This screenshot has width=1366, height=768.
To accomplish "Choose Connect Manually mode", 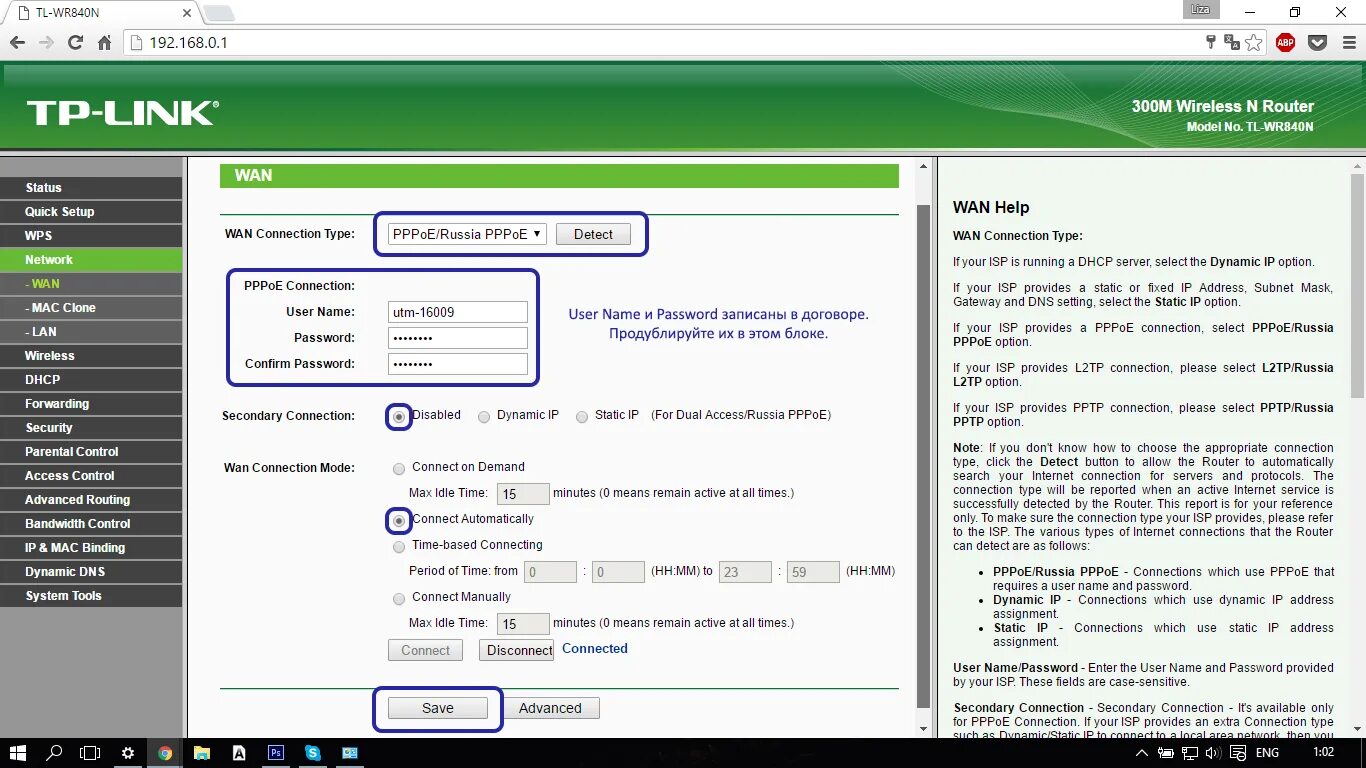I will tap(399, 598).
